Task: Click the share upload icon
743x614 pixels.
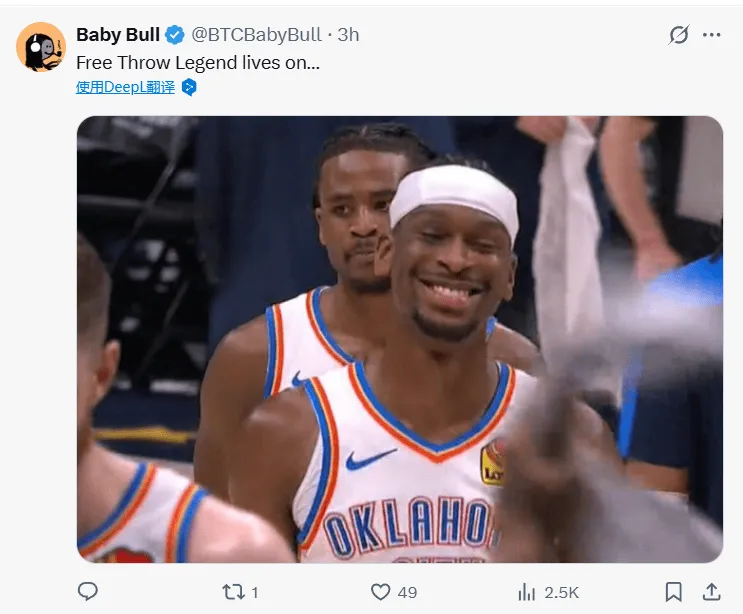Action: (712, 592)
